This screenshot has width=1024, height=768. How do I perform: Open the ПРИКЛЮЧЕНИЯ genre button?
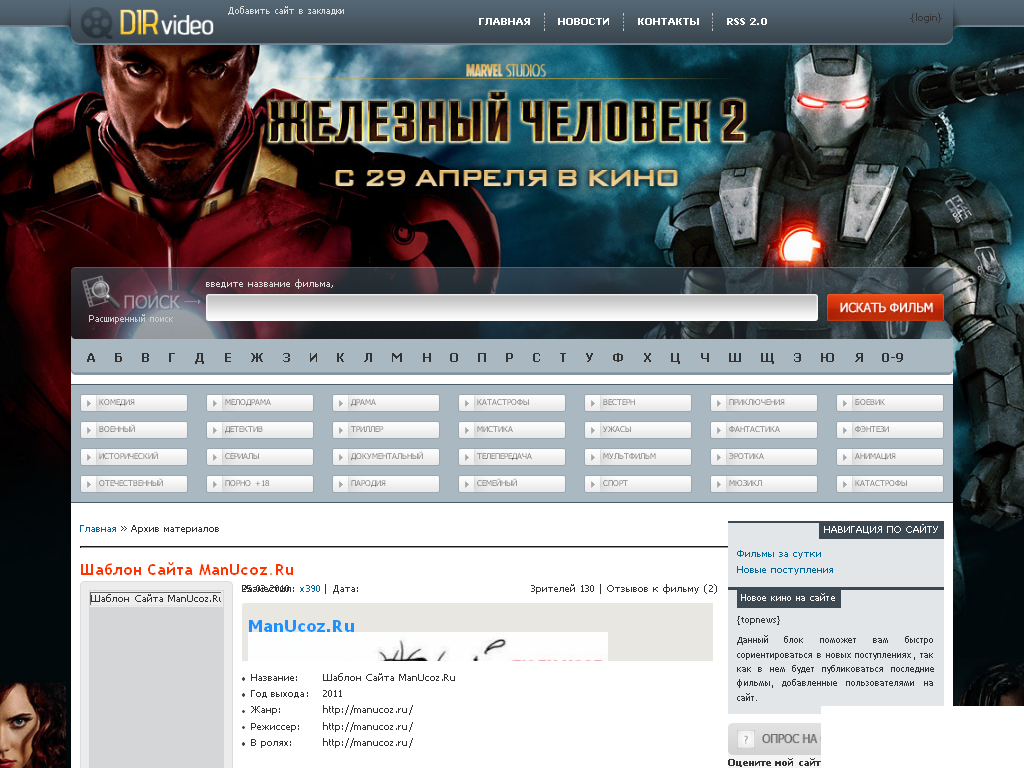click(x=764, y=403)
